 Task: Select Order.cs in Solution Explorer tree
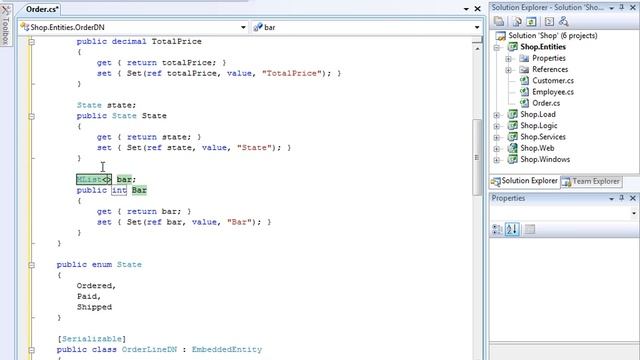click(x=546, y=103)
